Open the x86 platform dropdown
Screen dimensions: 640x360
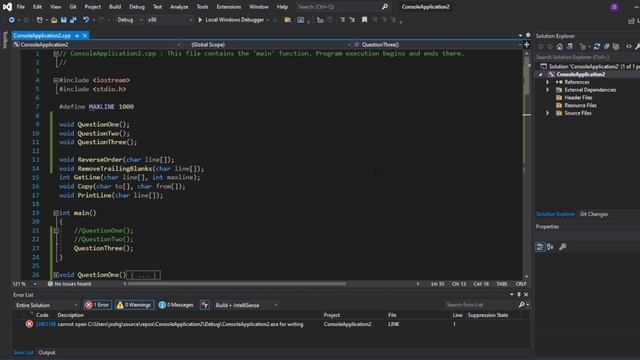pos(169,20)
